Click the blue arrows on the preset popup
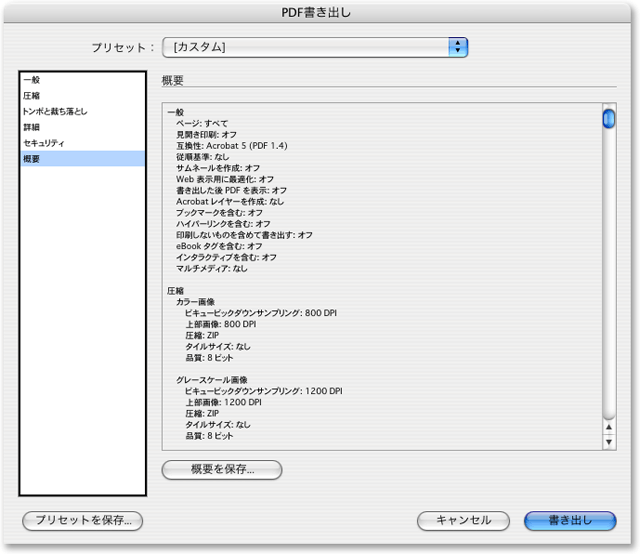Screen dimensions: 640x554 tap(458, 47)
